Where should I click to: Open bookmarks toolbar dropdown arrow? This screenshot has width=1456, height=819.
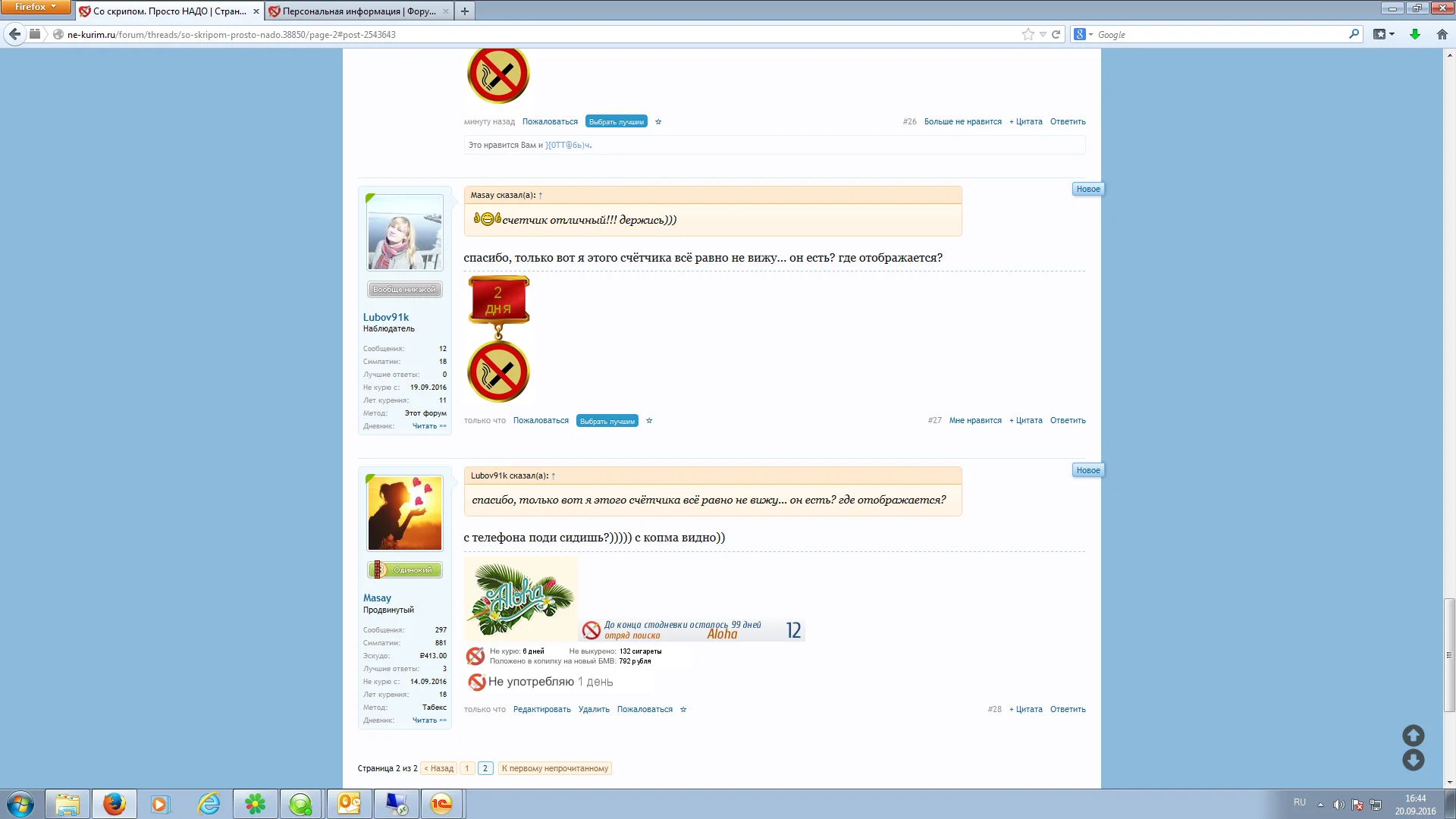[1392, 34]
